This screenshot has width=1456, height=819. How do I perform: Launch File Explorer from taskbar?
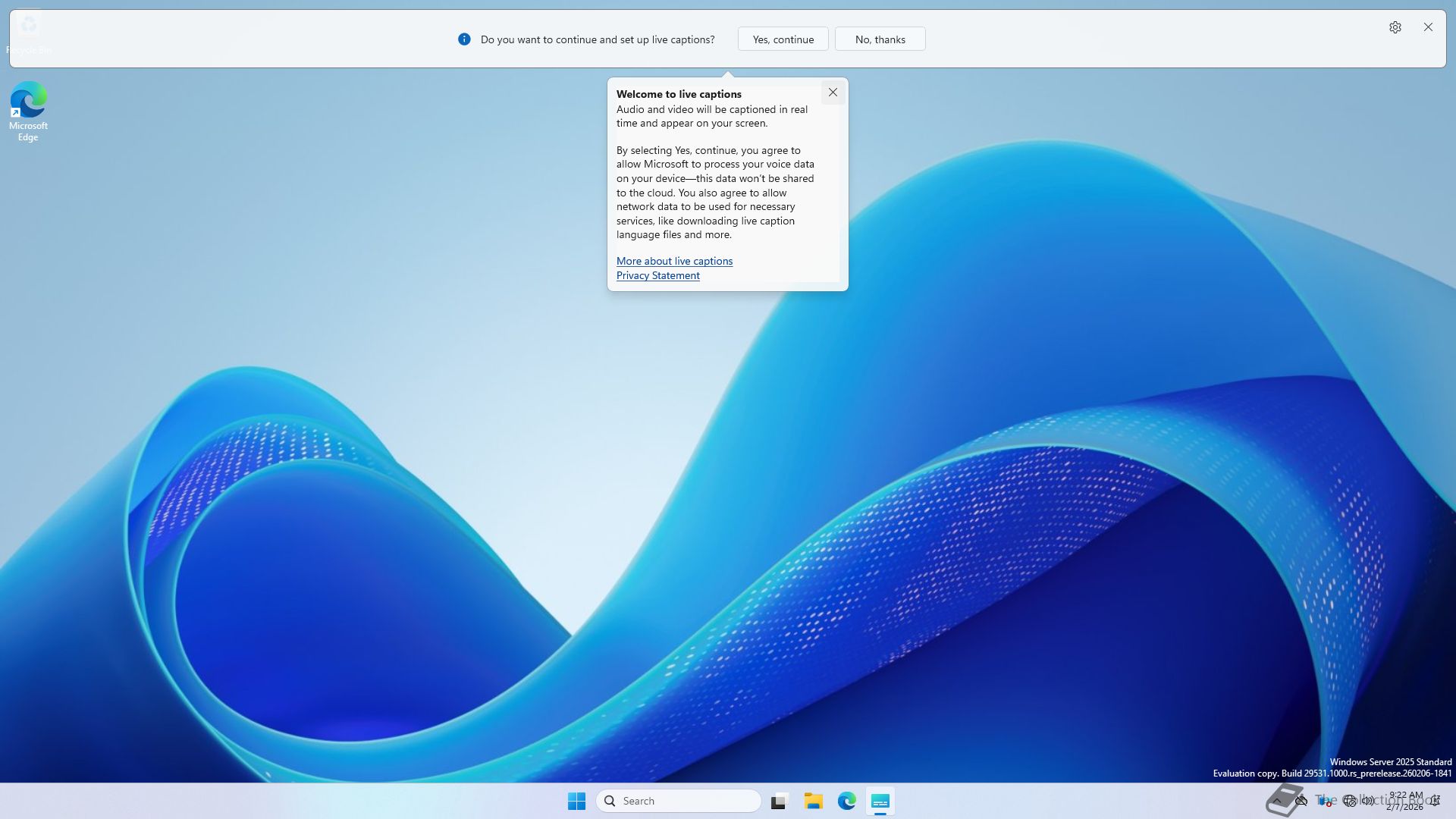(x=814, y=801)
